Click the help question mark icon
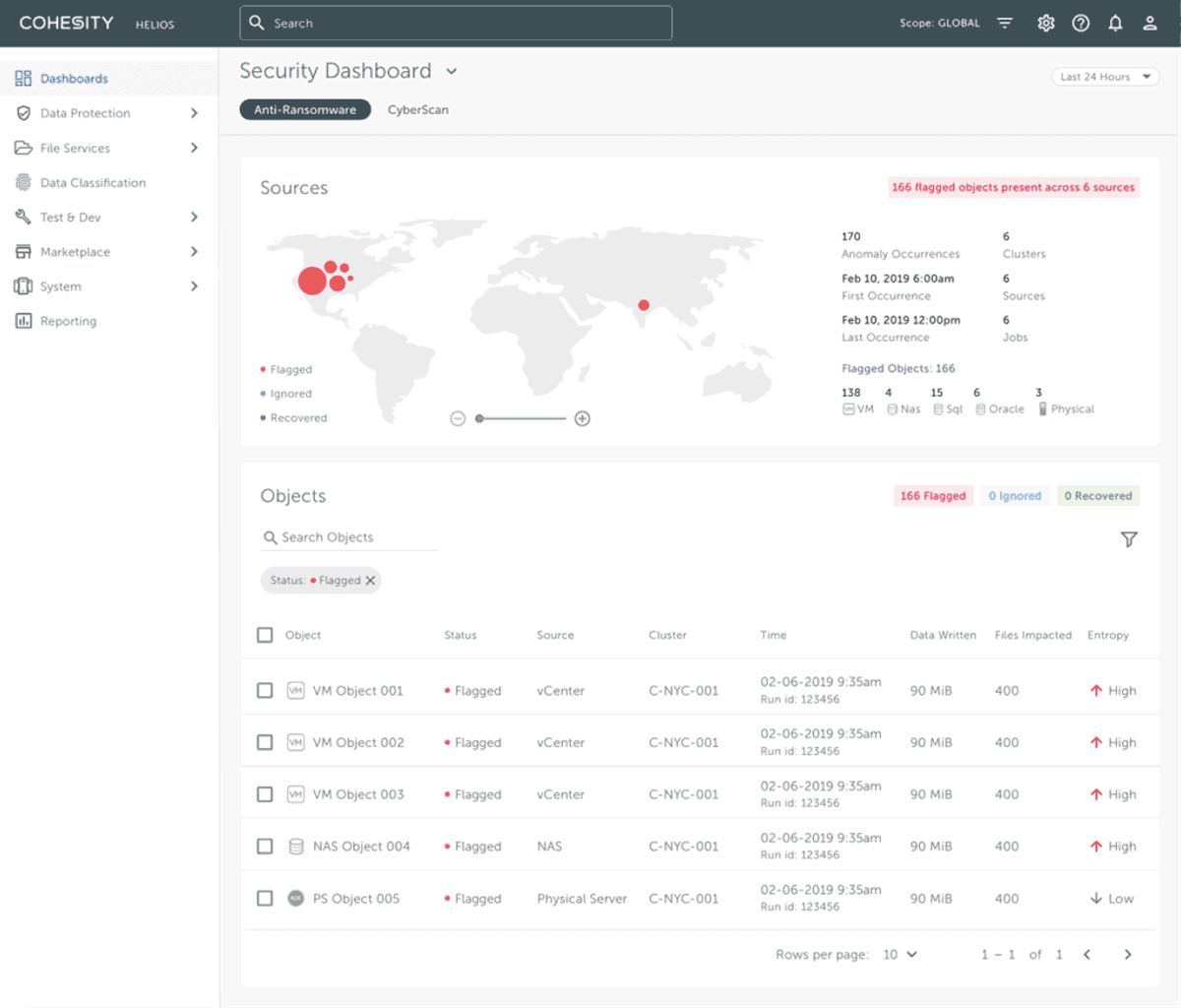The image size is (1181, 1008). click(x=1081, y=23)
